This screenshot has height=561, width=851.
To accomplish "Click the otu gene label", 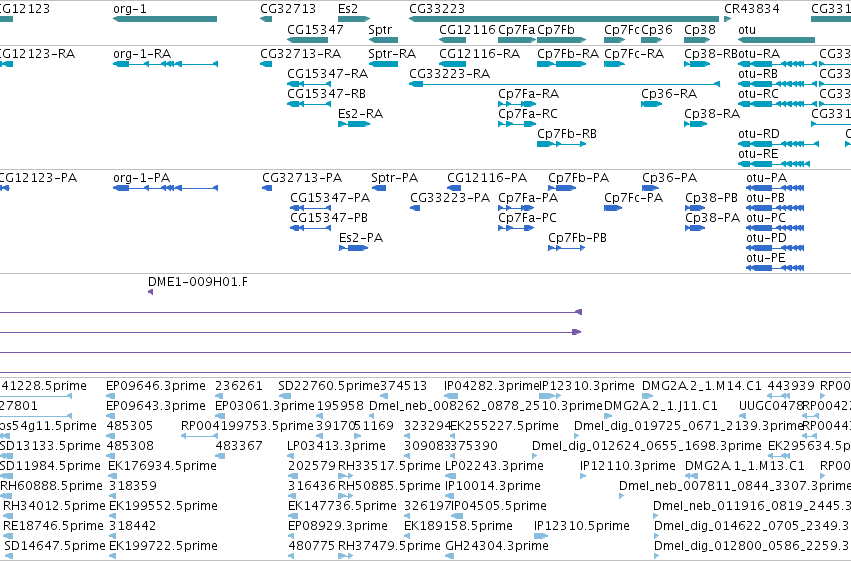I will pyautogui.click(x=747, y=29).
